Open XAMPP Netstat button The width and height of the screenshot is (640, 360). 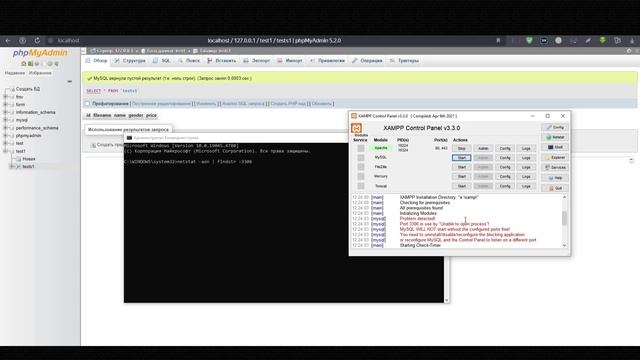tap(555, 137)
